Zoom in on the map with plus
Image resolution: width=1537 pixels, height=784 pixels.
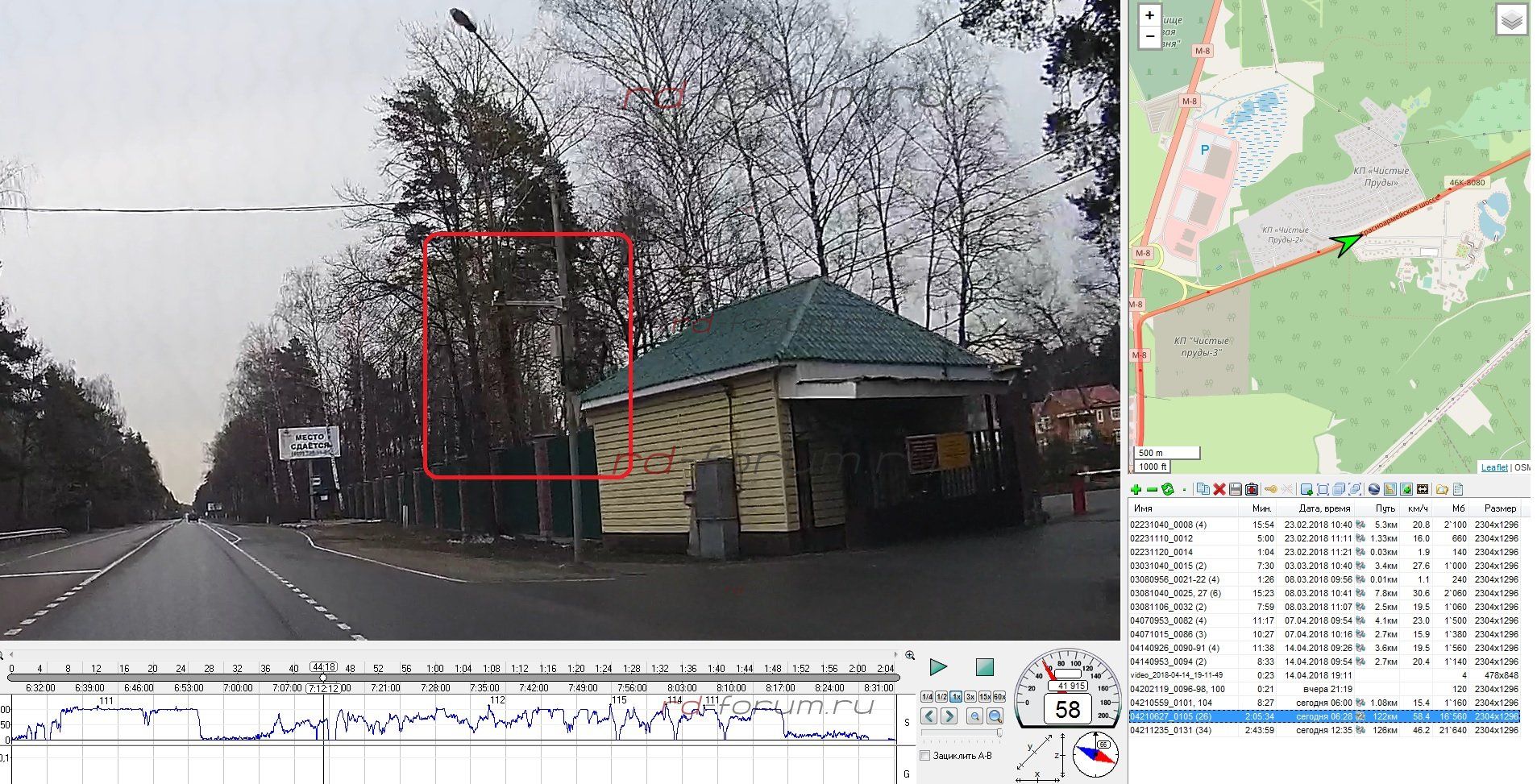click(x=1149, y=15)
